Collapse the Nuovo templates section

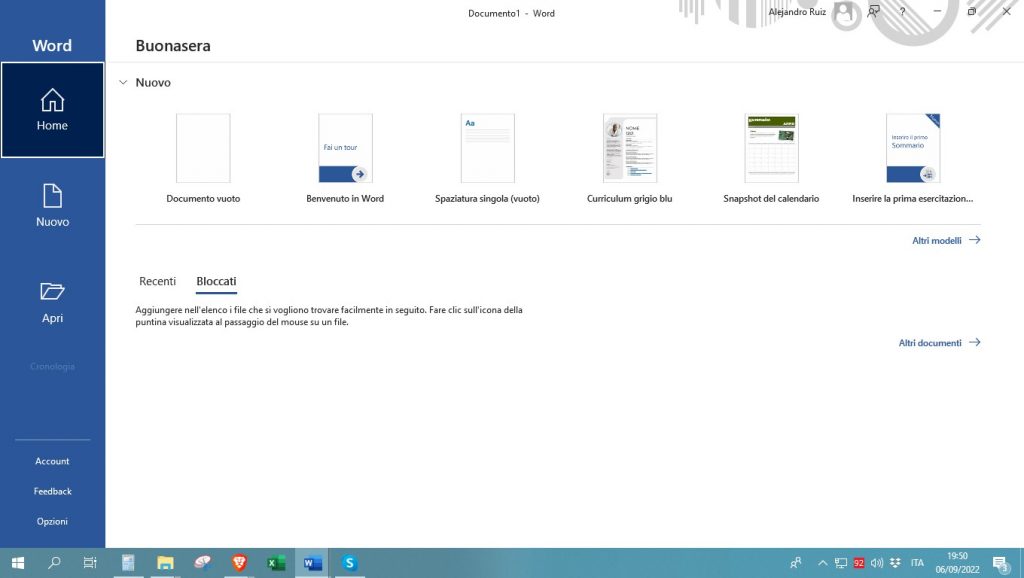(x=123, y=83)
